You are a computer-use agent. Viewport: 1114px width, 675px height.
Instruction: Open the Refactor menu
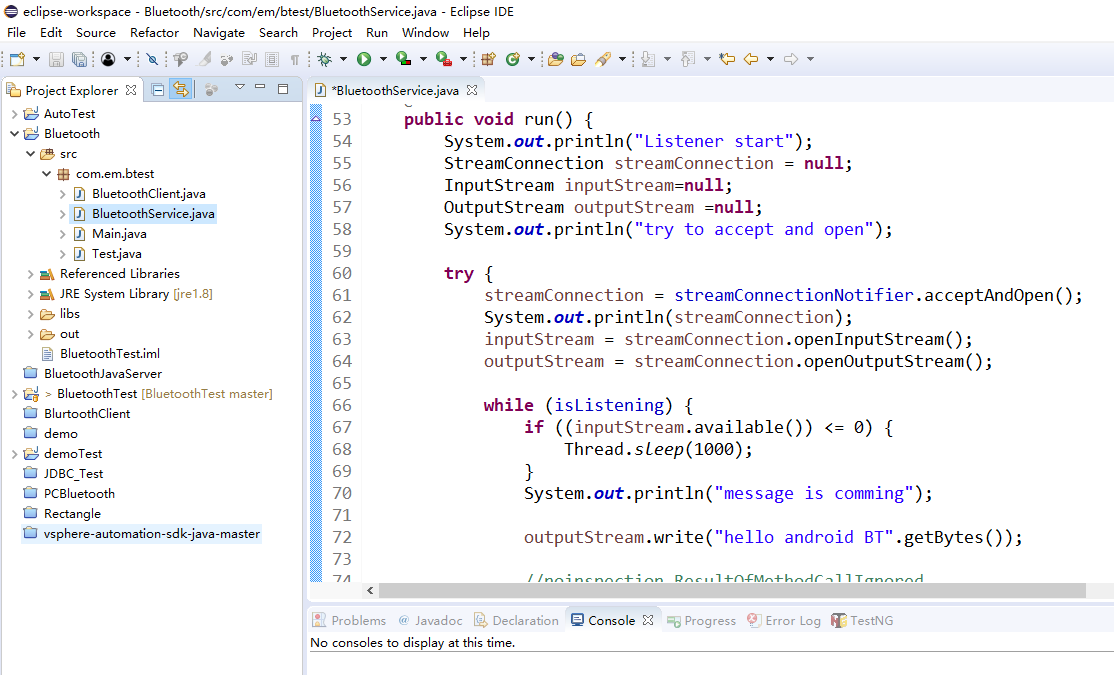(154, 33)
